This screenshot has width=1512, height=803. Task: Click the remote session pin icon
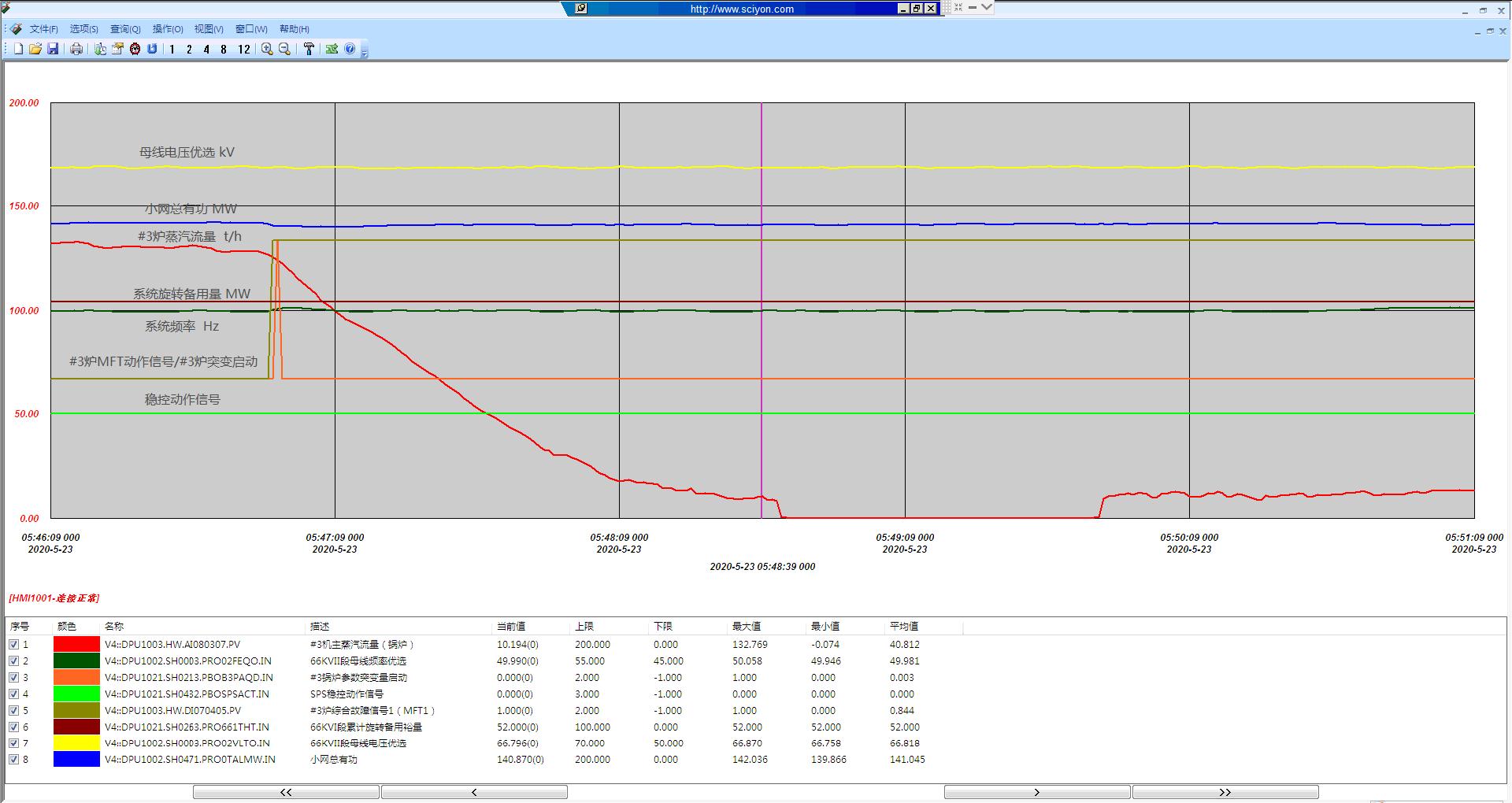tap(581, 9)
